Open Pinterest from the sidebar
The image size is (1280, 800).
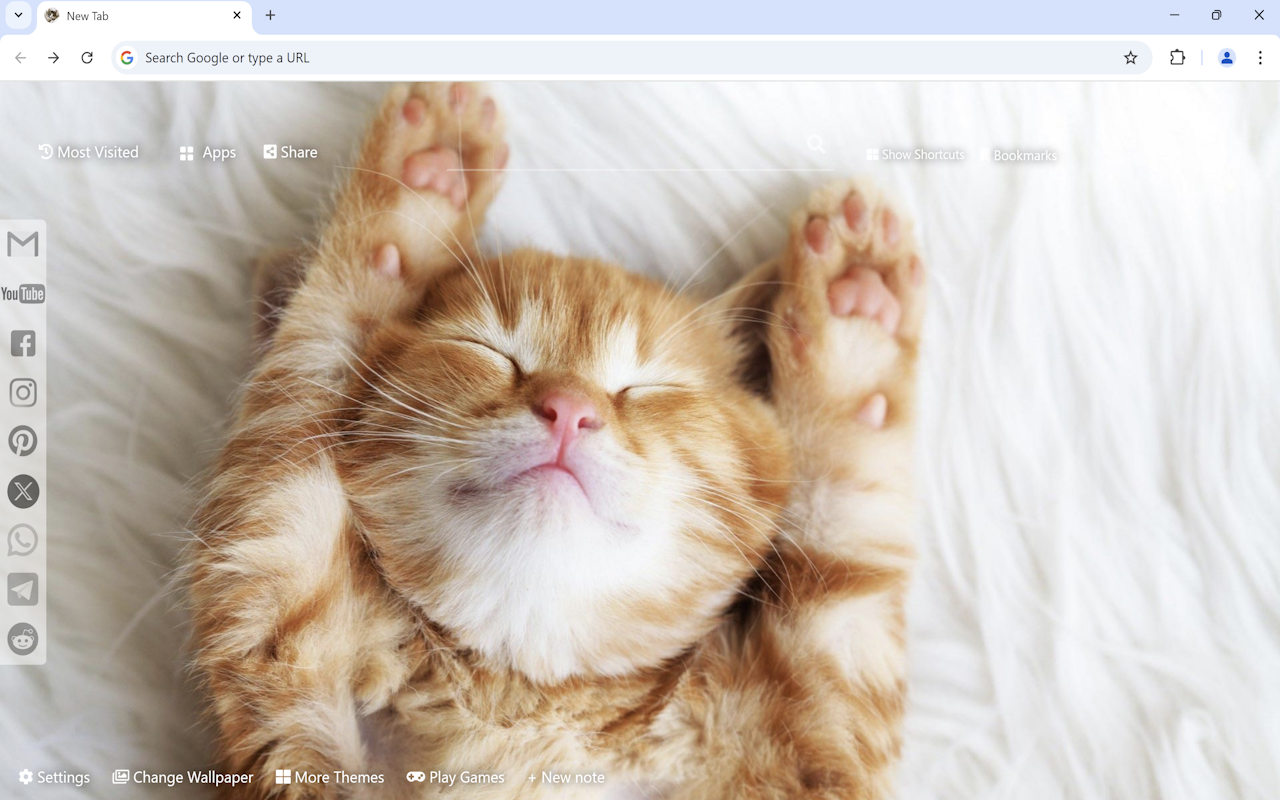[x=22, y=441]
